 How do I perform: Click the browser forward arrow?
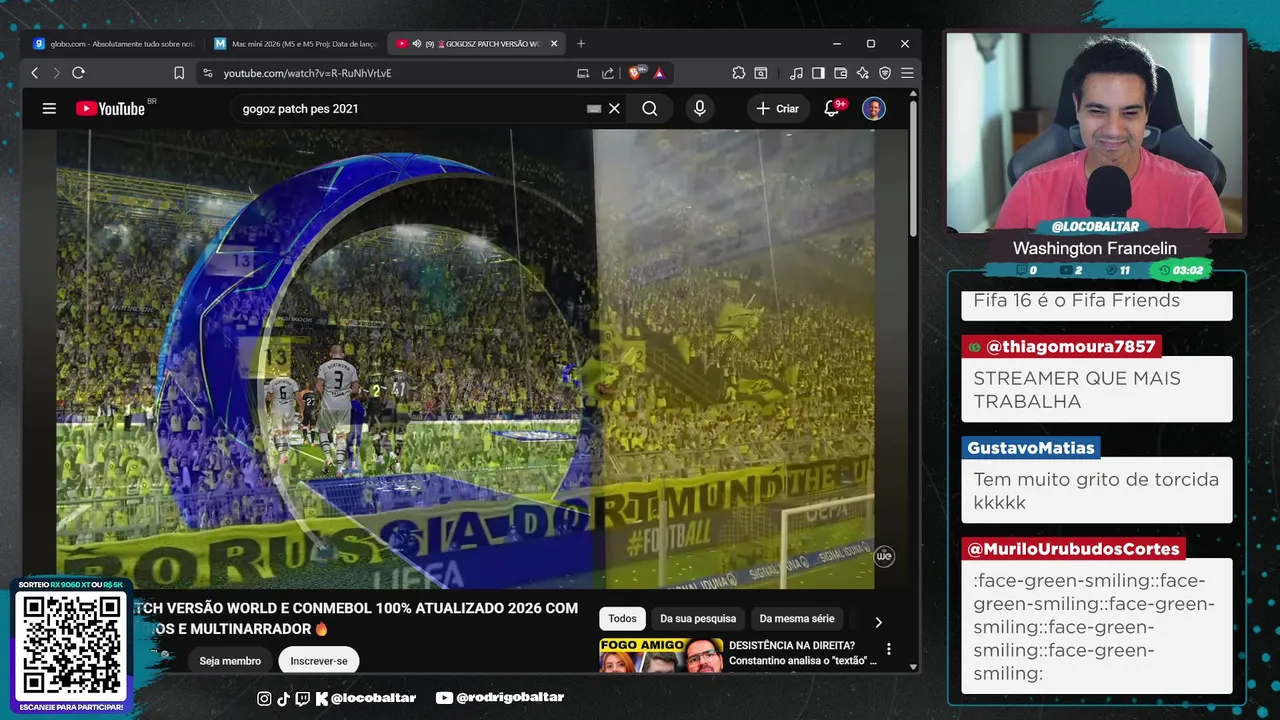click(56, 73)
